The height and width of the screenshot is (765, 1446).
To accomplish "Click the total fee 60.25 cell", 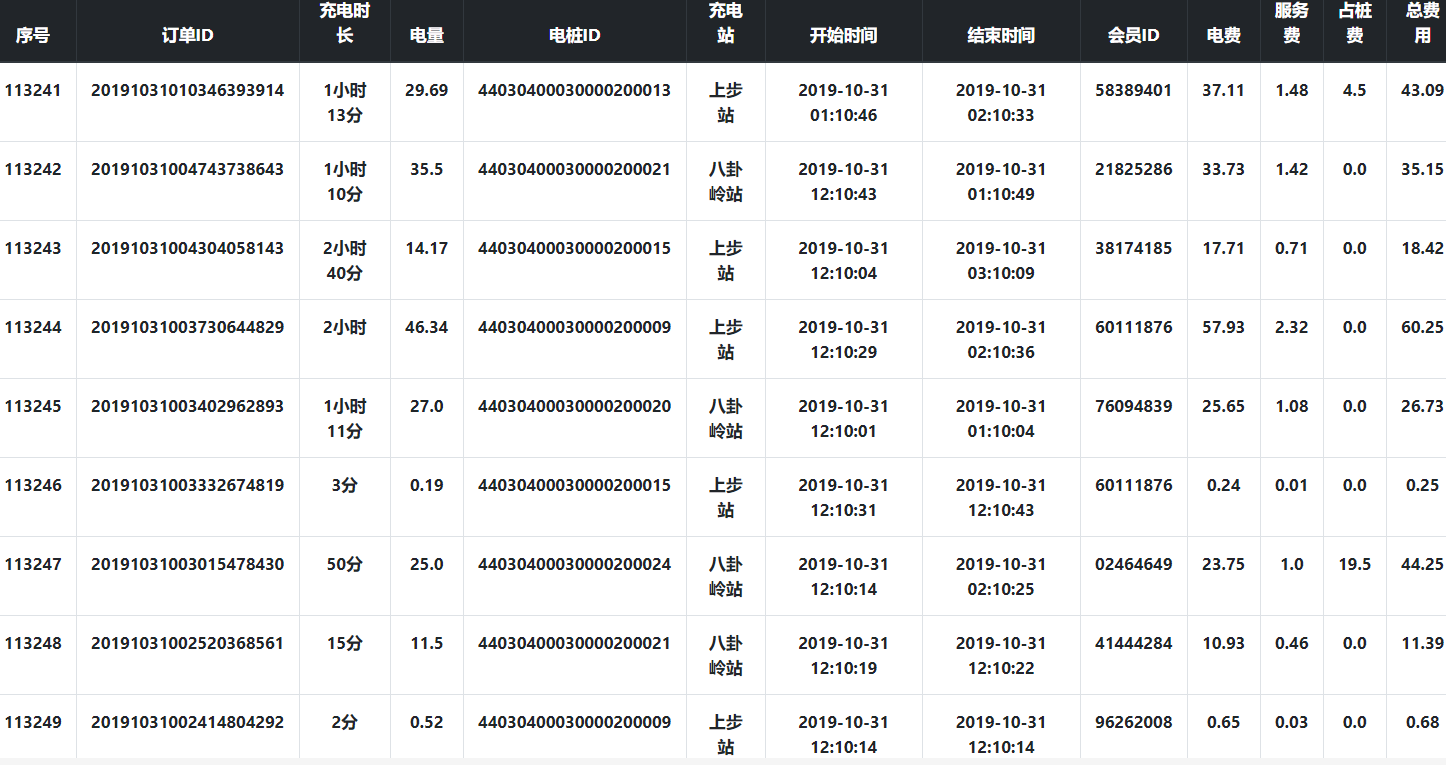I will coord(1421,327).
